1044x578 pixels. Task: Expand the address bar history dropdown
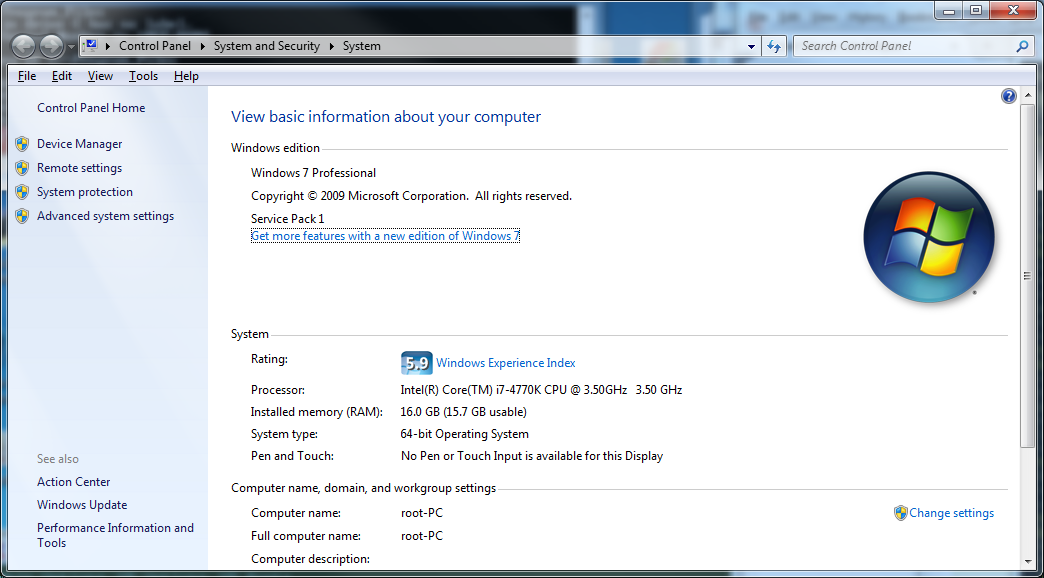pyautogui.click(x=752, y=46)
